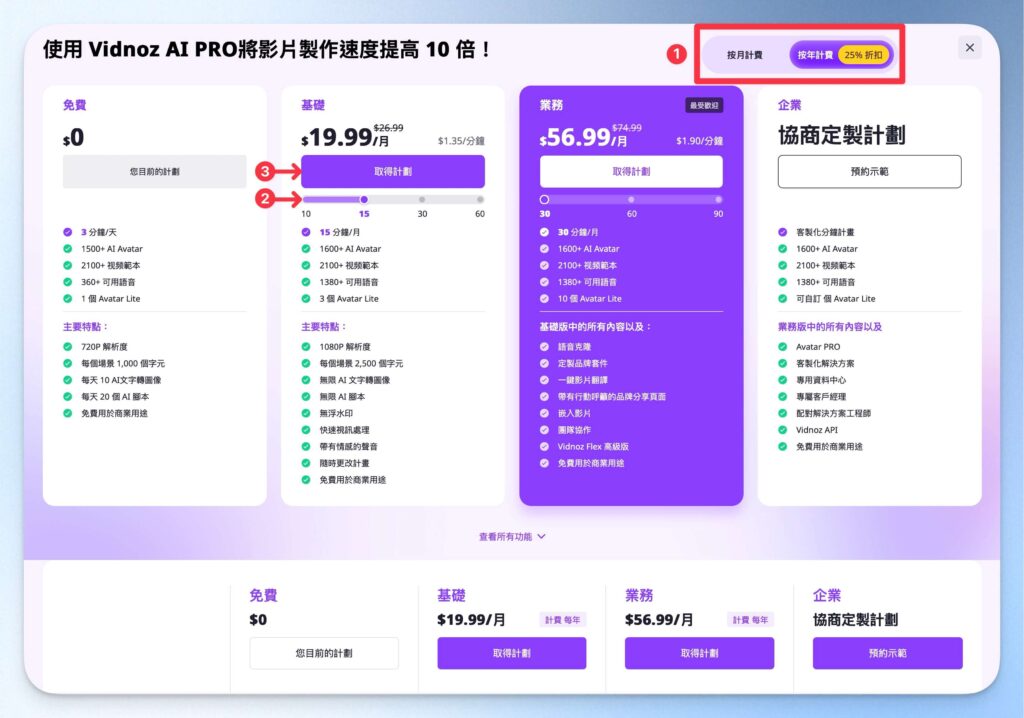Click check icon beside Vidnoz API
Viewport: 1024px width, 718px height.
tap(782, 429)
